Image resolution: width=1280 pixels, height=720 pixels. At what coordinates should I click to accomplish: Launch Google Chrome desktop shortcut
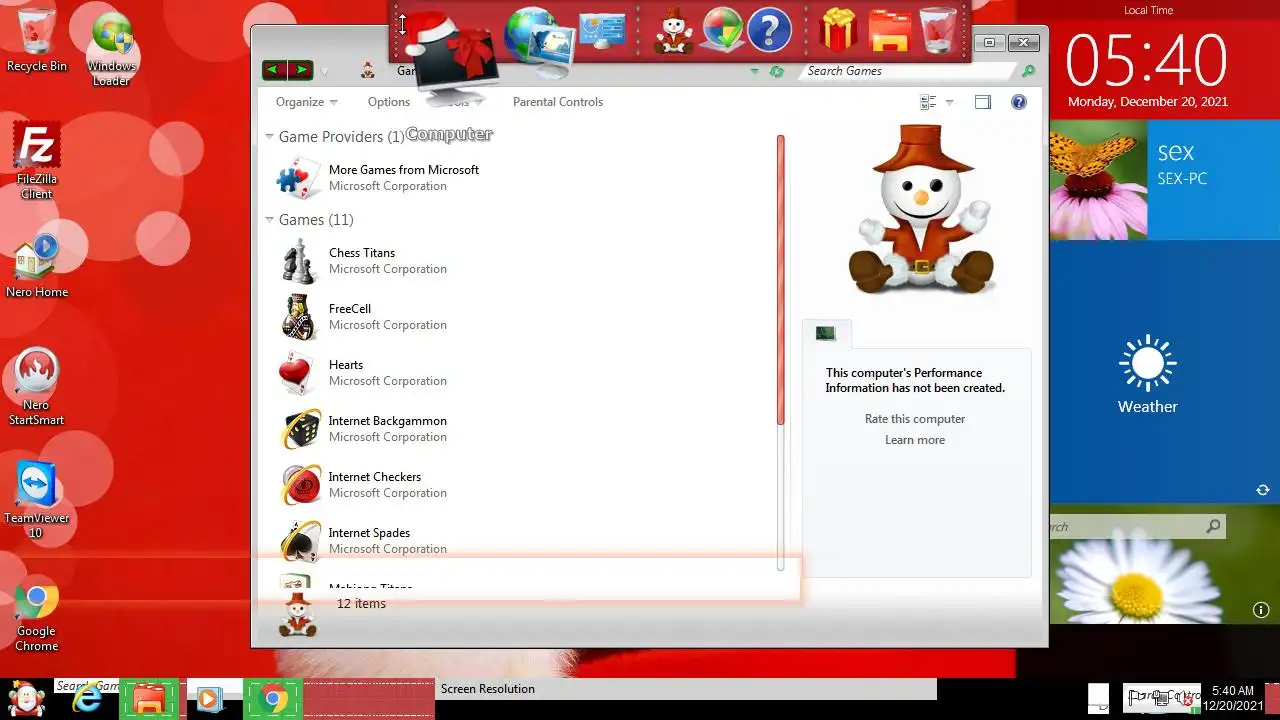37,616
